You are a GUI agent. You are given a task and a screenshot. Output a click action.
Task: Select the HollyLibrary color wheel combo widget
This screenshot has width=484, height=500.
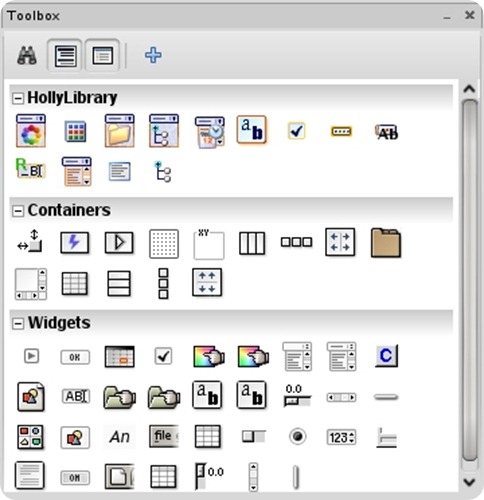[31, 131]
